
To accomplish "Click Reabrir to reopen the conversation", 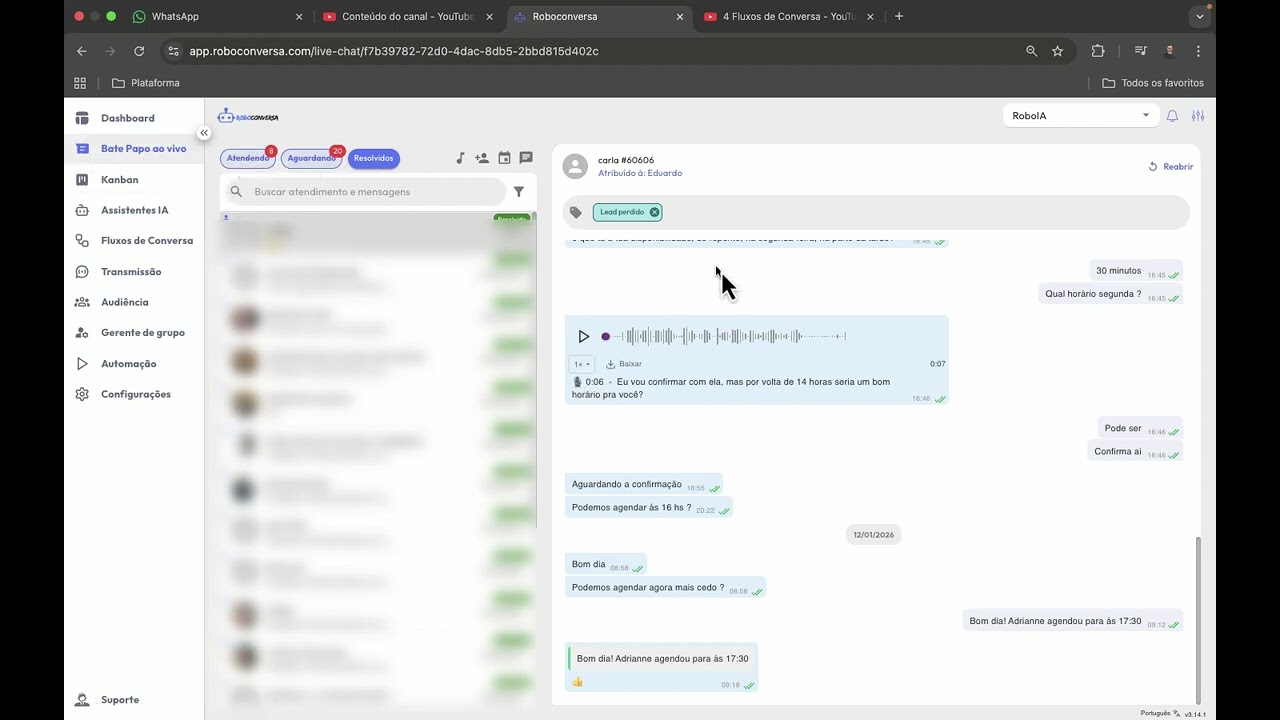I will click(x=1170, y=167).
